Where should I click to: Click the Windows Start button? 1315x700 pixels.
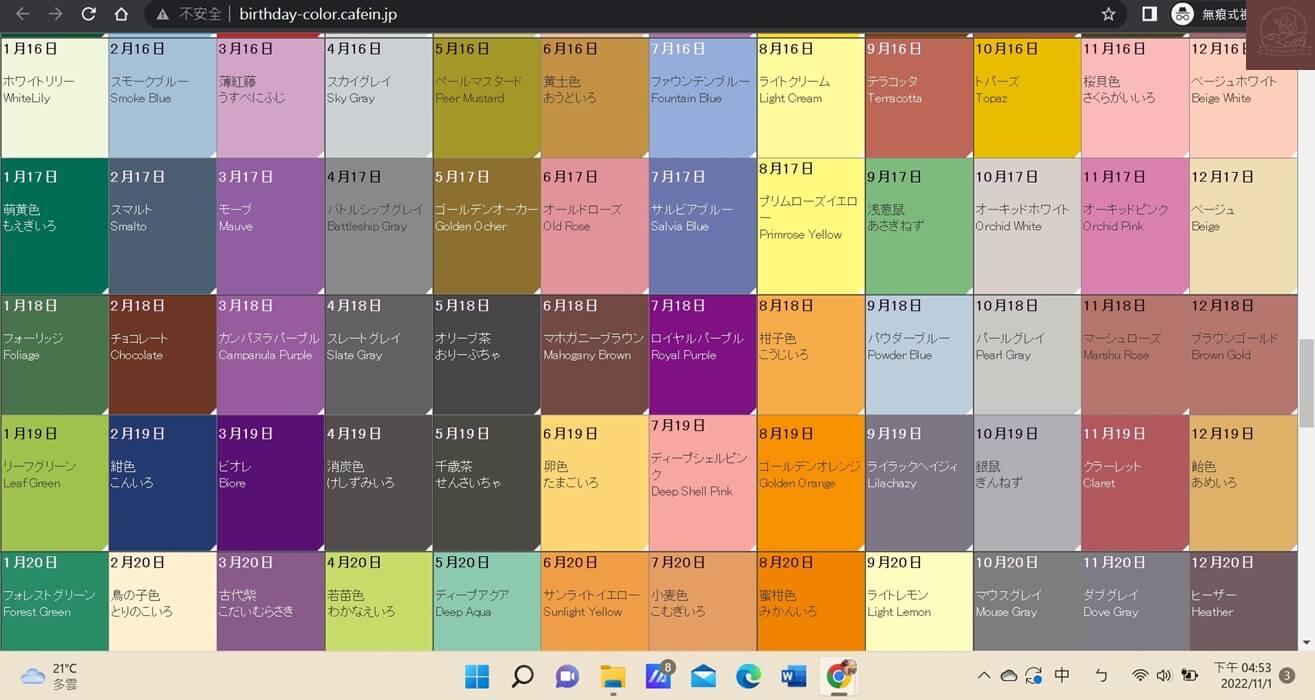[x=477, y=677]
